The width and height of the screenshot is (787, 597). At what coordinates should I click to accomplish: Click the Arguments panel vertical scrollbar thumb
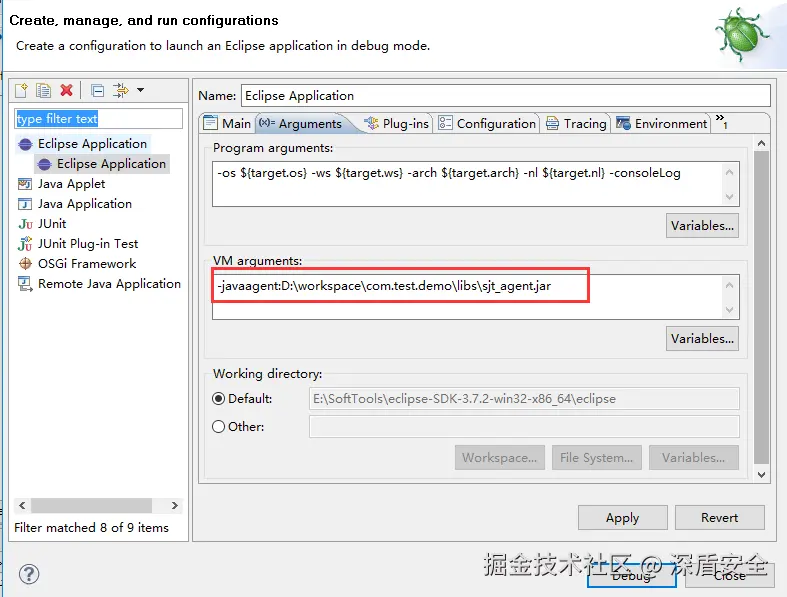(x=761, y=307)
